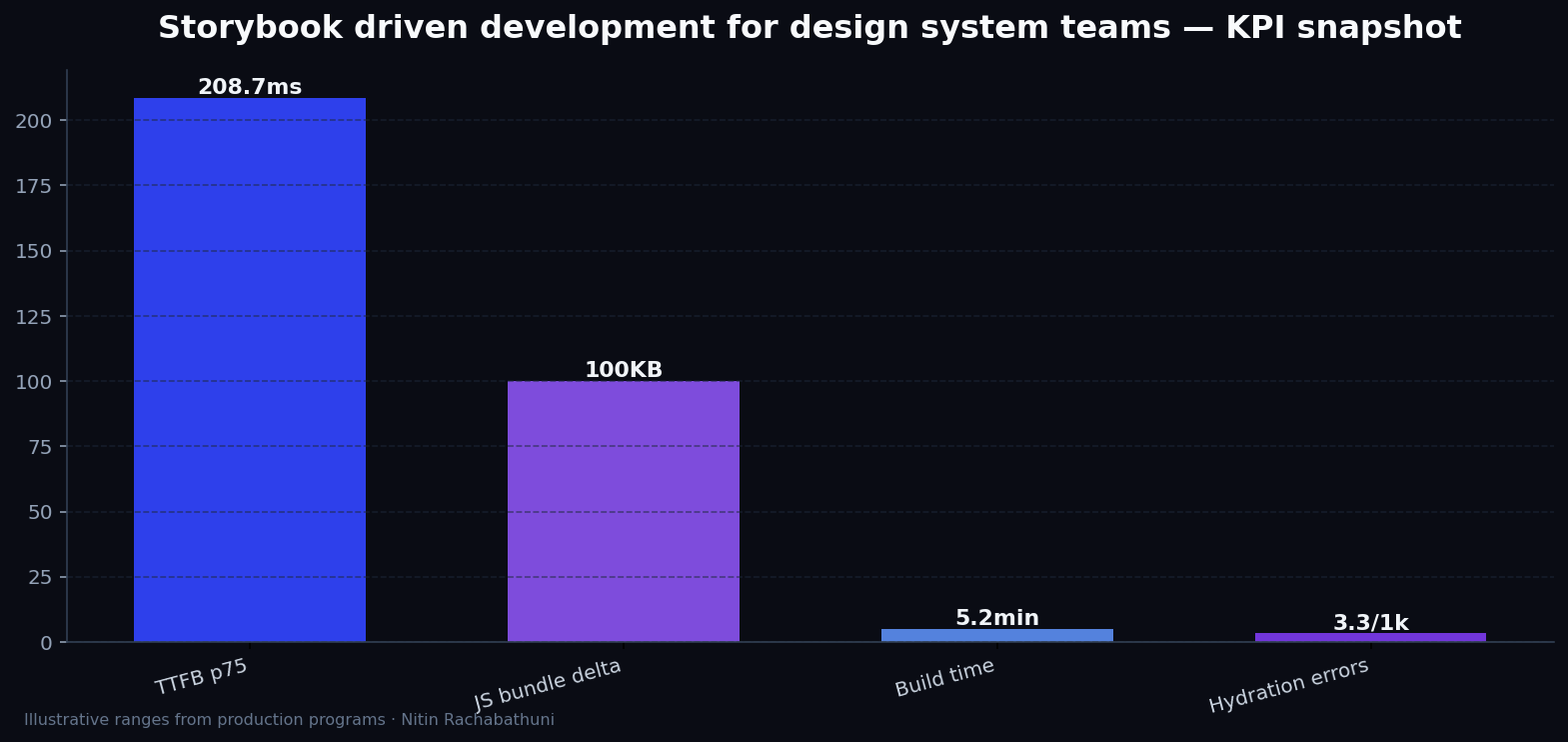The height and width of the screenshot is (742, 1568).
Task: Click the y-axis tick label '200'
Action: pos(34,121)
